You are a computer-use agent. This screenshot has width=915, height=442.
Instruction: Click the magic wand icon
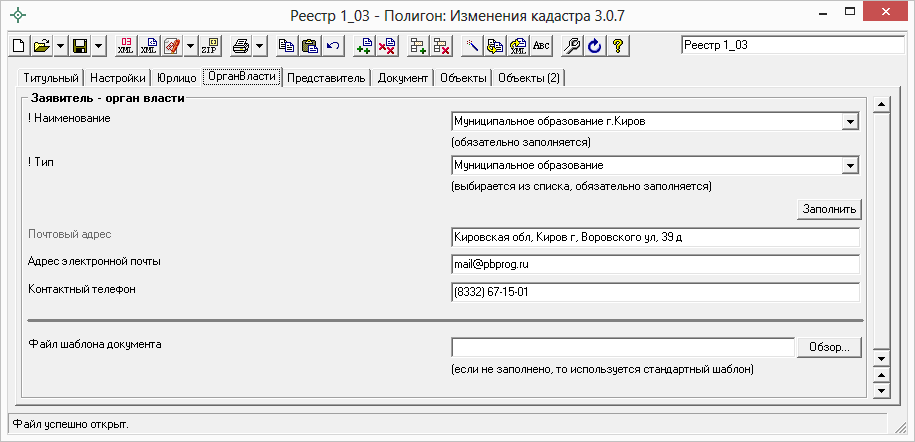pyautogui.click(x=472, y=46)
